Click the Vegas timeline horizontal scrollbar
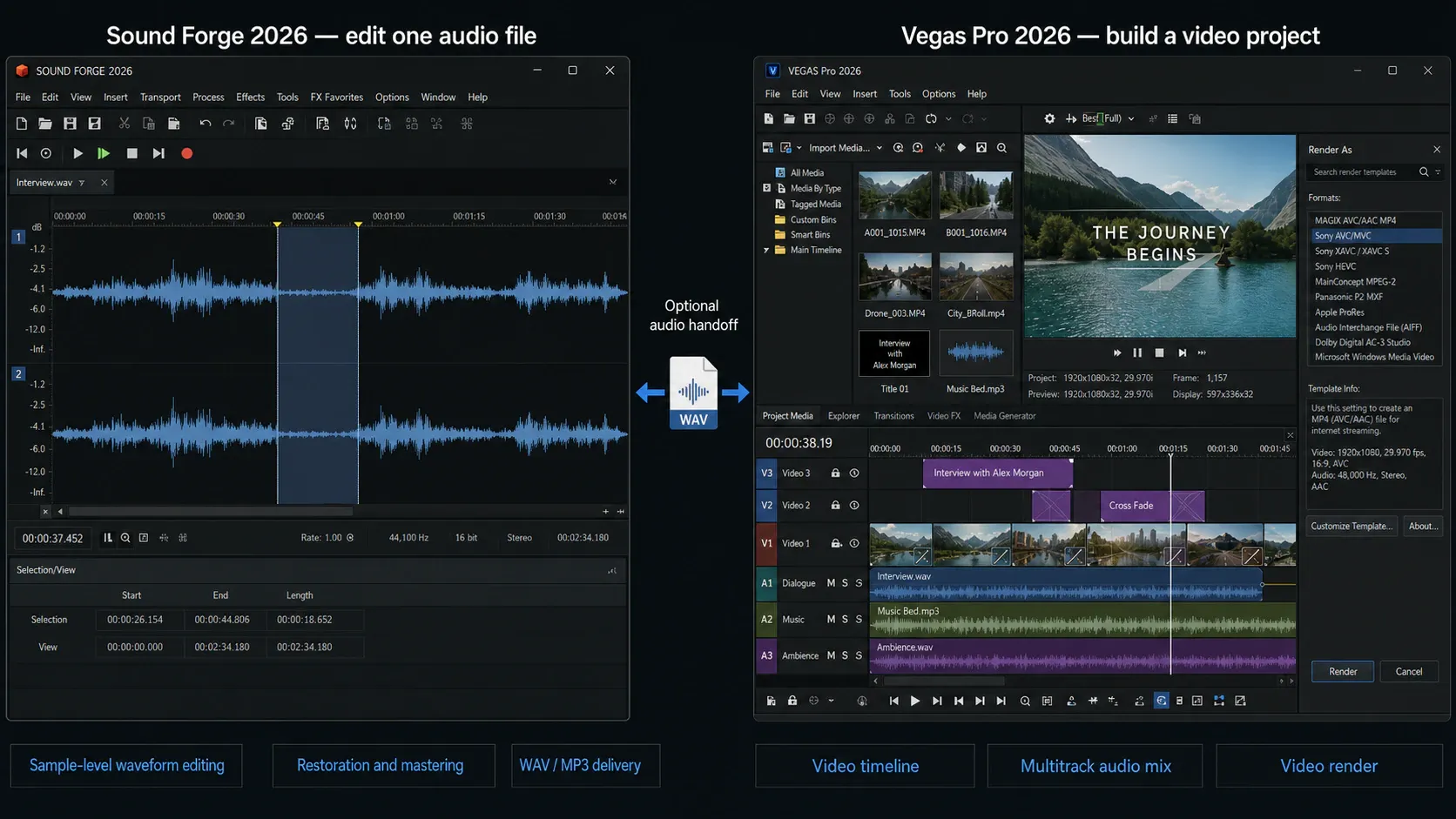The image size is (1456, 819). [944, 681]
